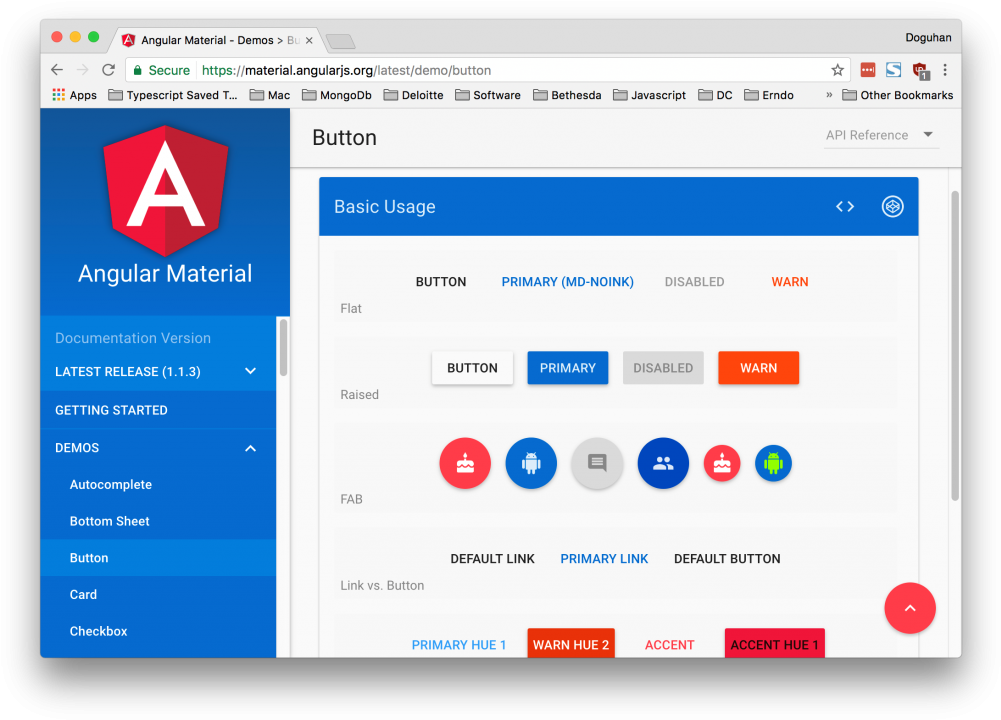This screenshot has height=720, width=1001.
Task: Click the flat BUTTON button
Action: coord(440,281)
